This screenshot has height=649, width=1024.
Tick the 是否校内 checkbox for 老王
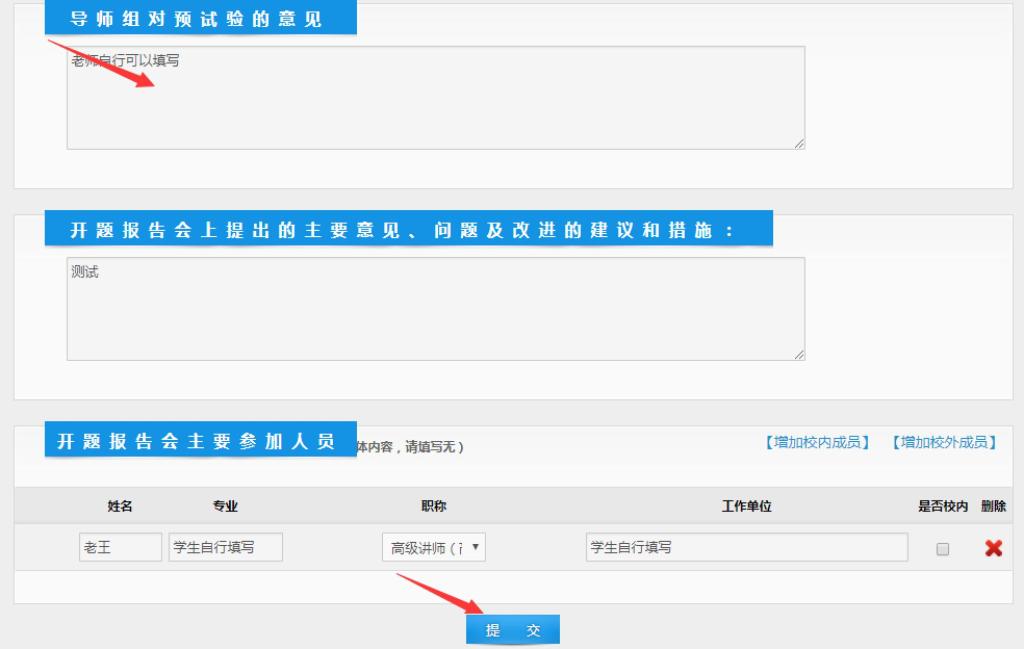click(x=942, y=549)
